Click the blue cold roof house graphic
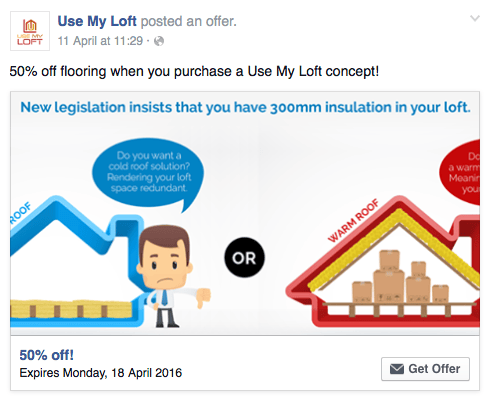489x399 pixels. tap(75, 260)
